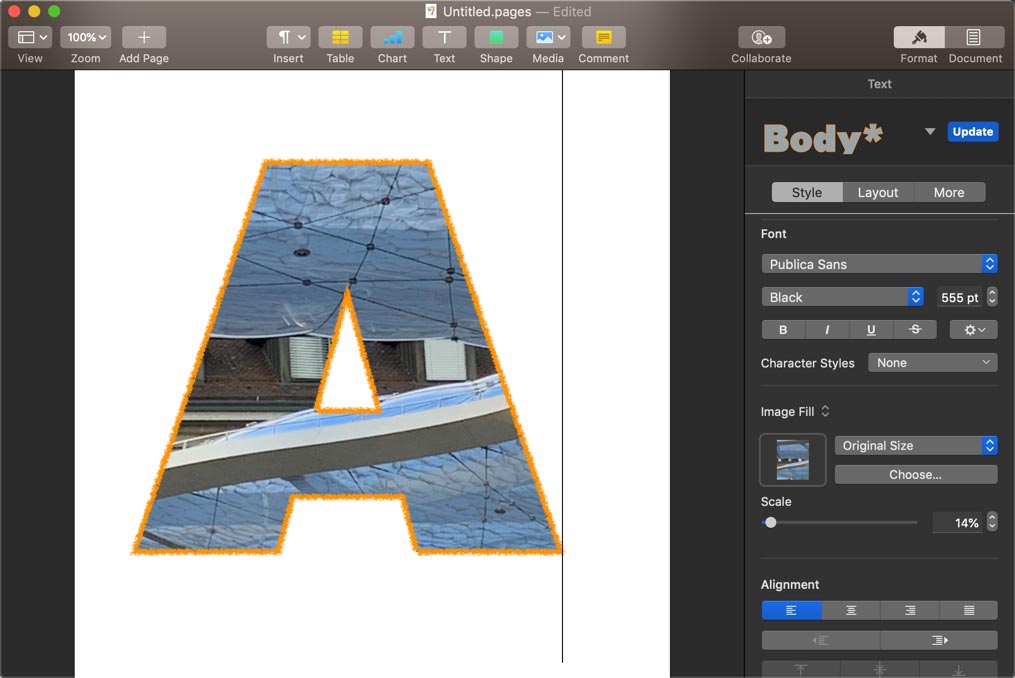Add a Shape from the toolbar
The width and height of the screenshot is (1015, 678).
pos(496,38)
